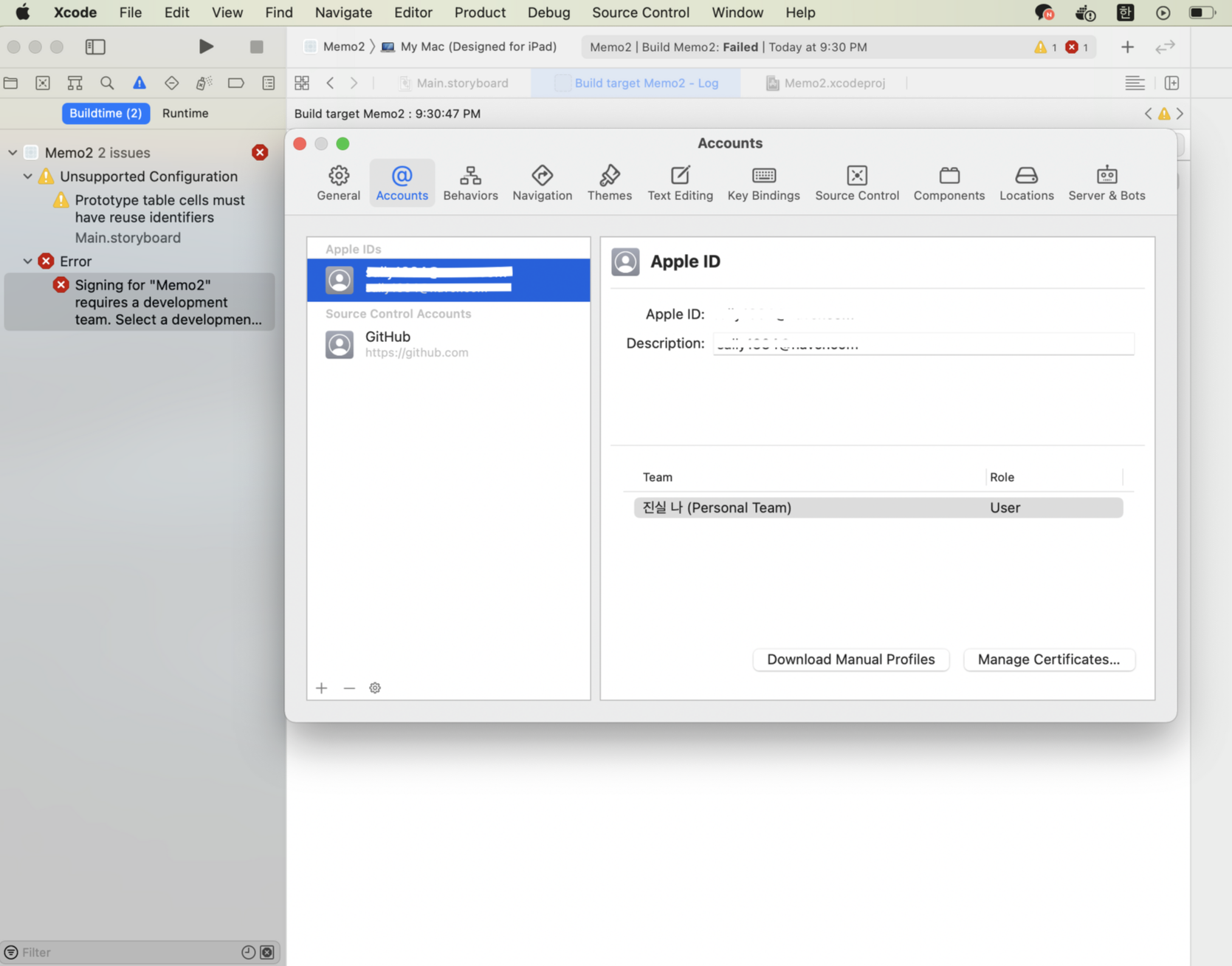The image size is (1232, 966).
Task: Click the Run (play) button in Xcode toolbar
Action: tap(206, 47)
